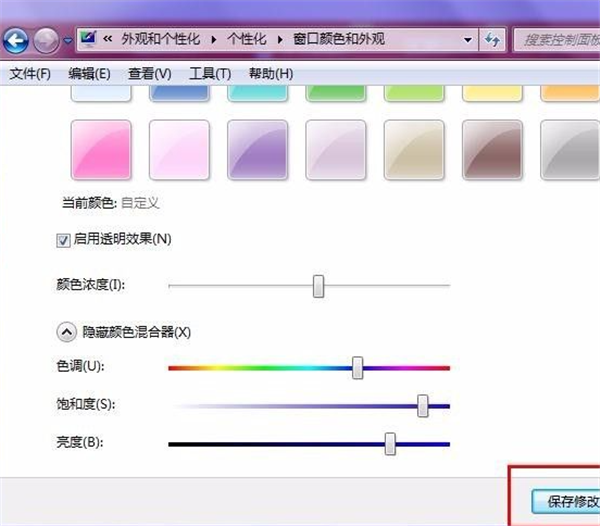Click the Back navigation arrow button

click(16, 41)
